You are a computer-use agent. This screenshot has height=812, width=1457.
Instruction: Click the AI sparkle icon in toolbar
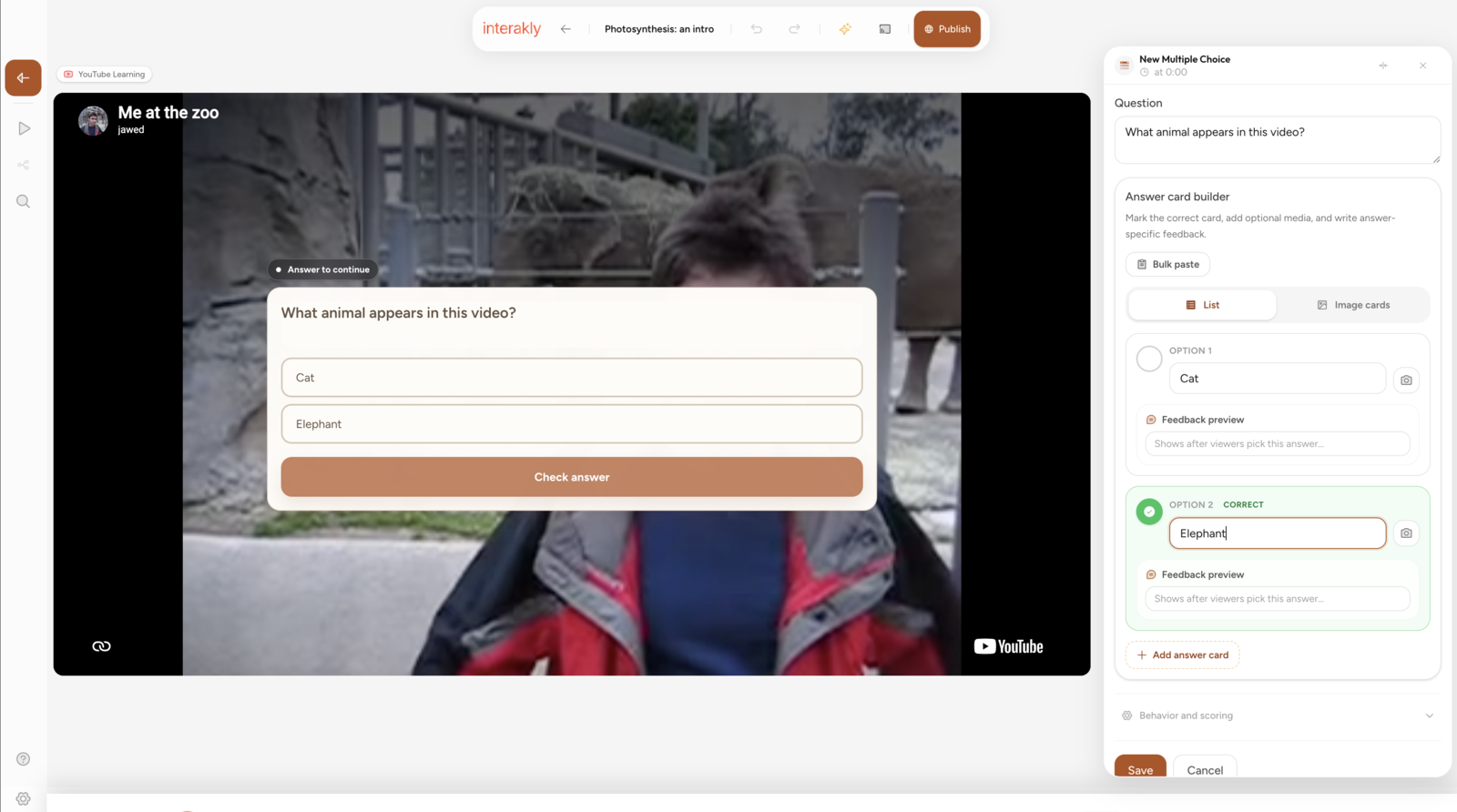[845, 29]
